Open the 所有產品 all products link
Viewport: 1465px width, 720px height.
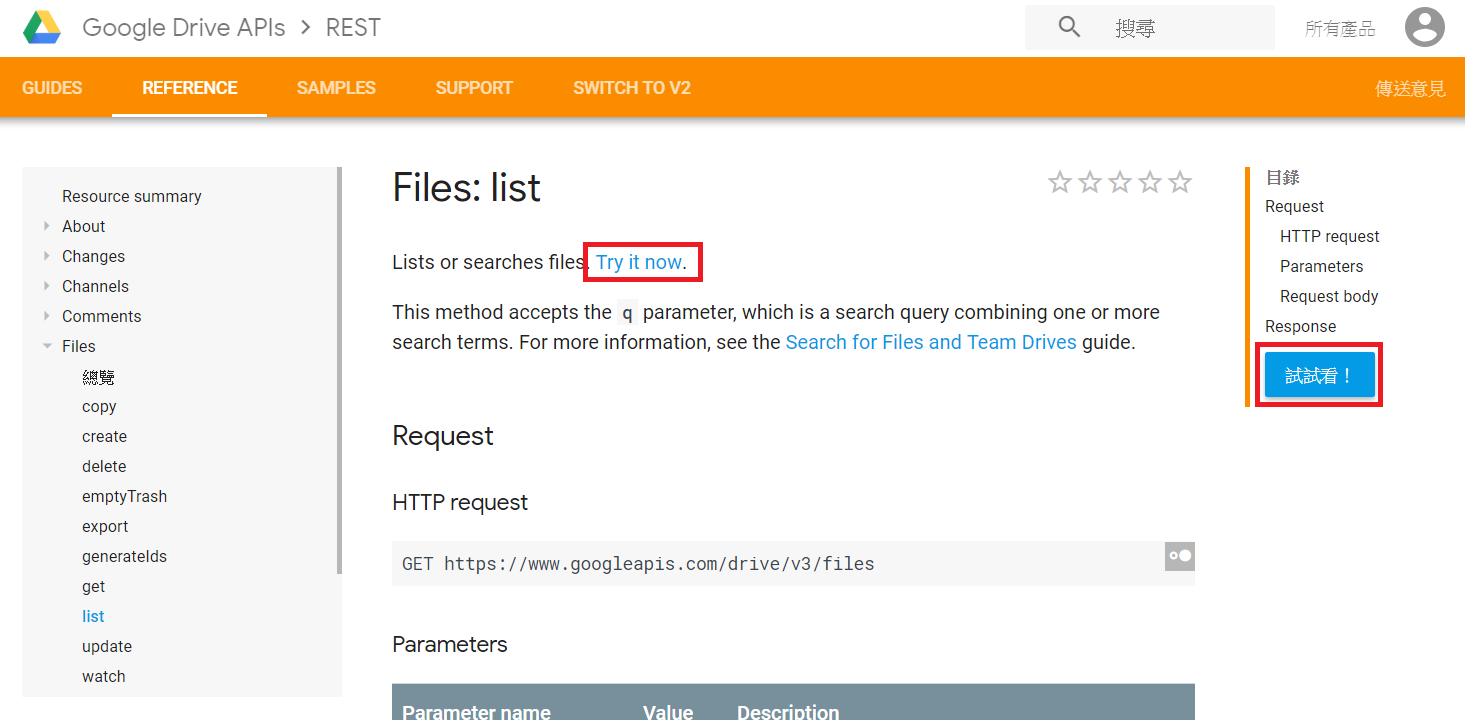click(1340, 29)
